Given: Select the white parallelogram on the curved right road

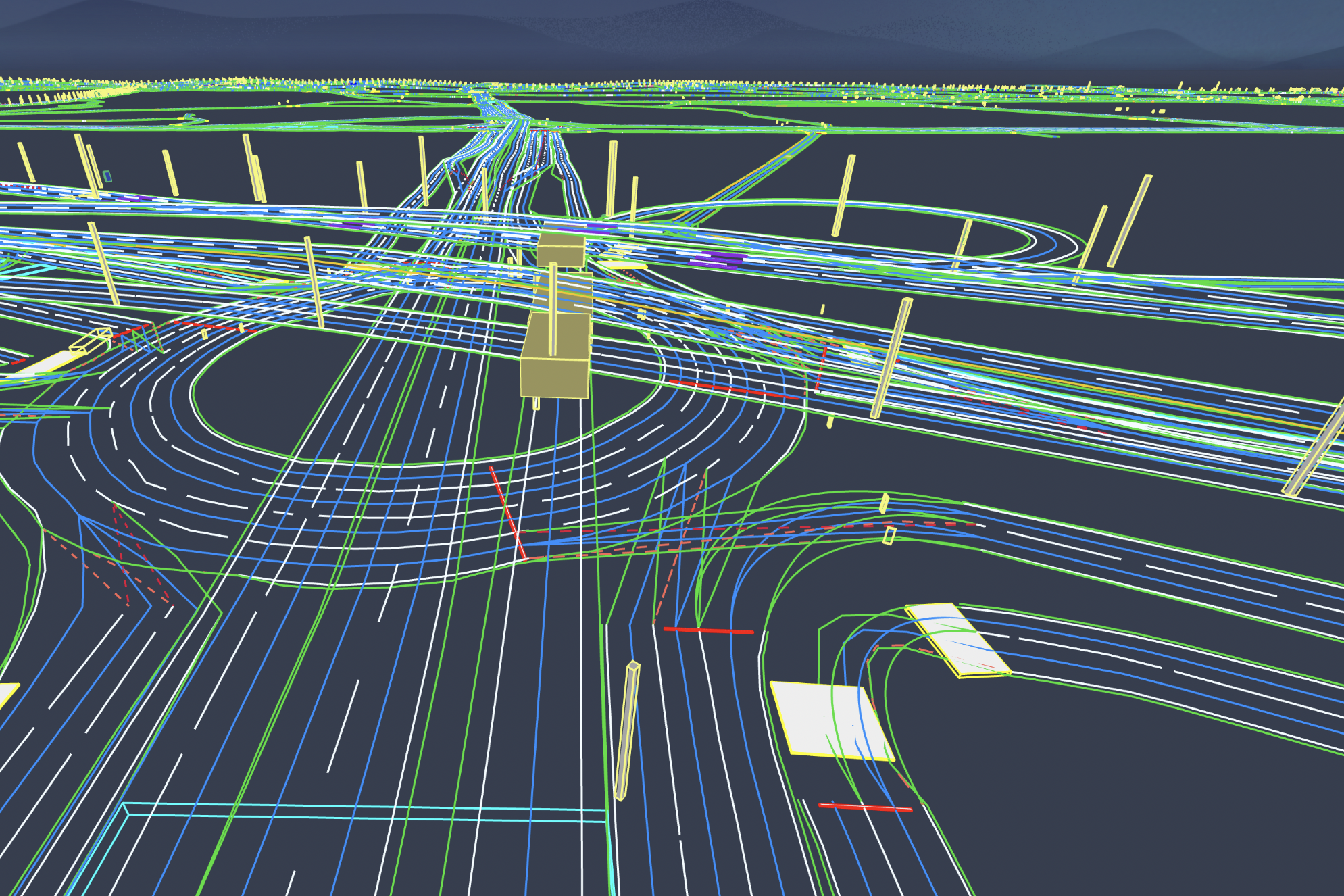Looking at the screenshot, I should coord(957,640).
